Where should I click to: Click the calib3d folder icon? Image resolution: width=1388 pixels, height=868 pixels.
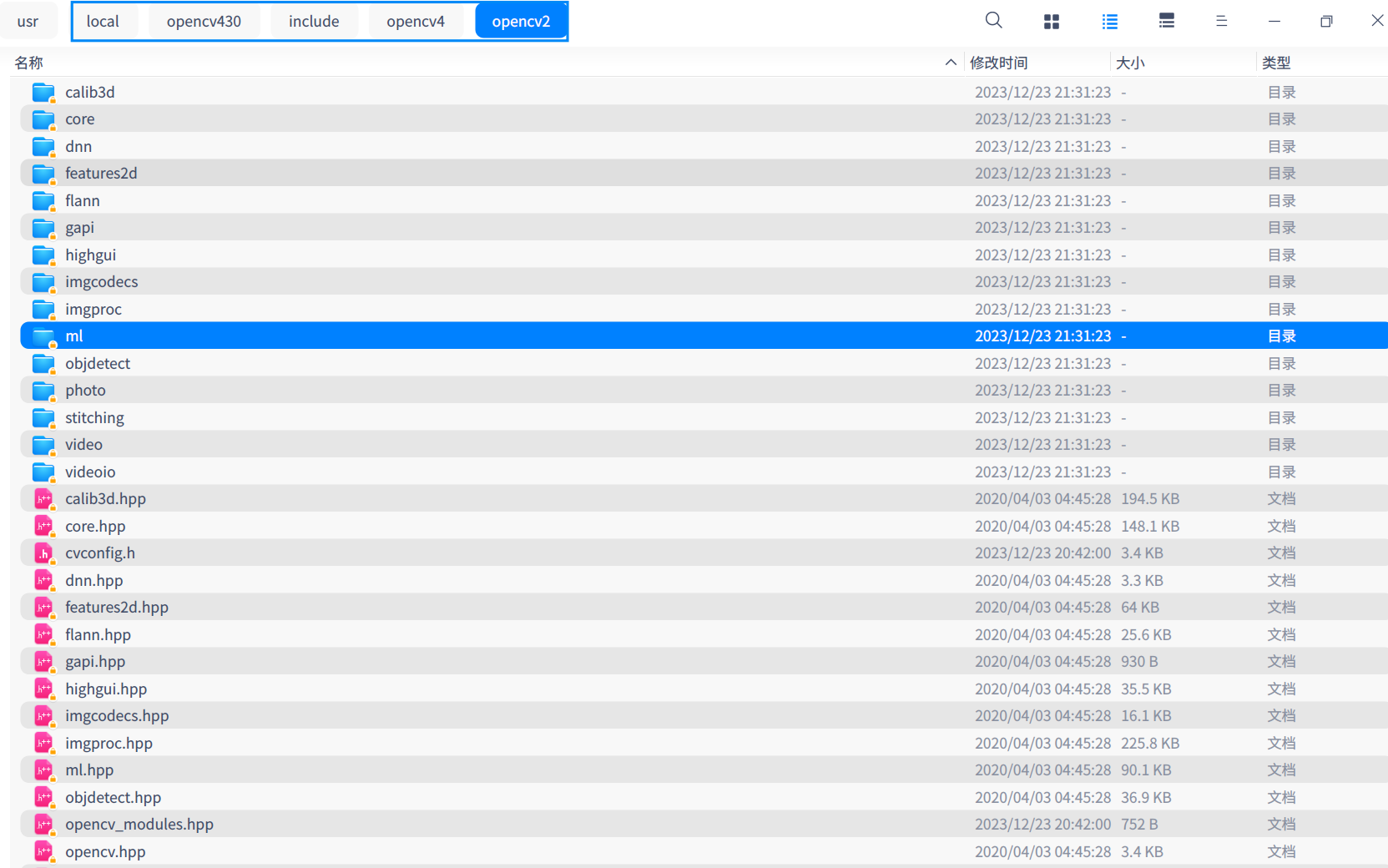coord(43,93)
